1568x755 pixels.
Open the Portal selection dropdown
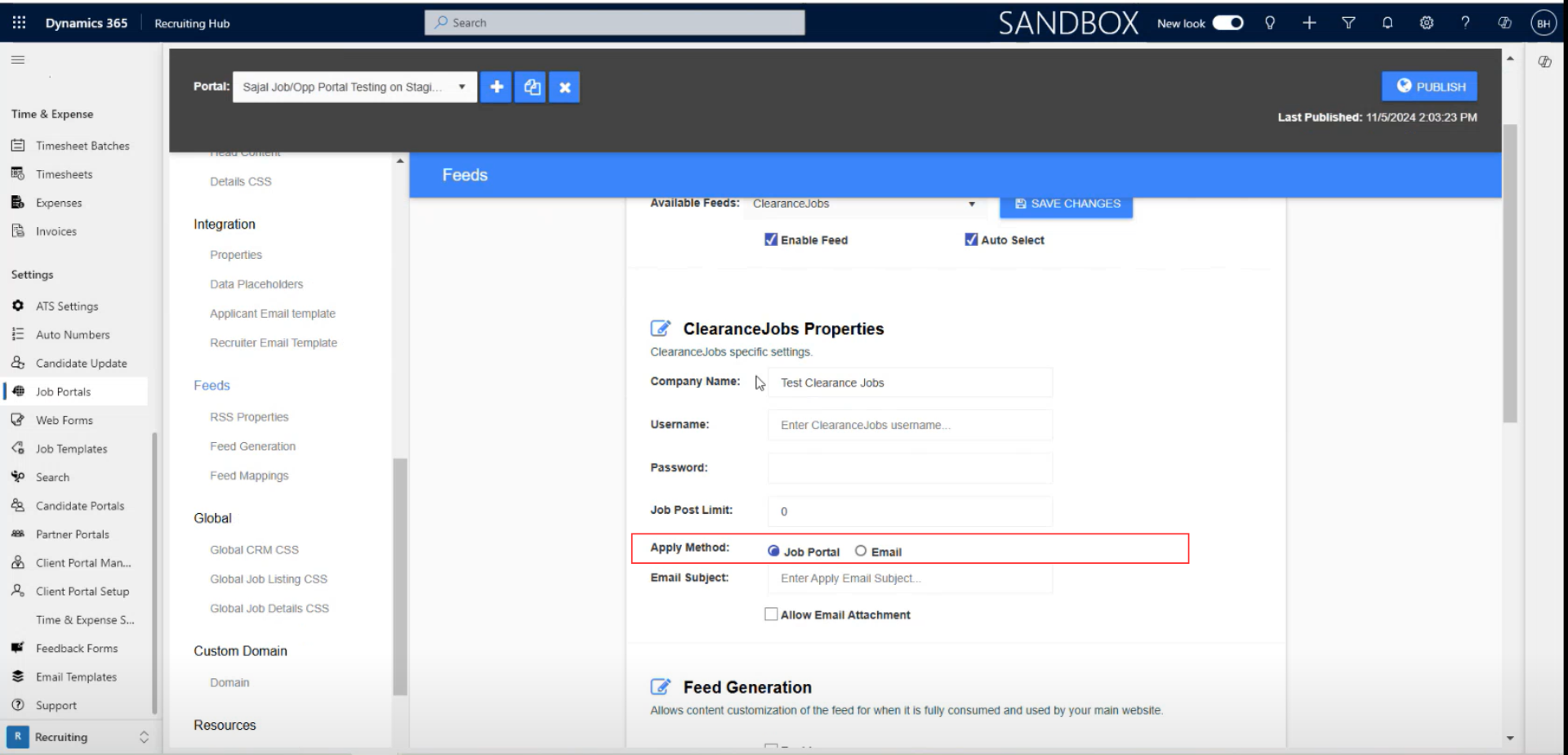tap(354, 87)
